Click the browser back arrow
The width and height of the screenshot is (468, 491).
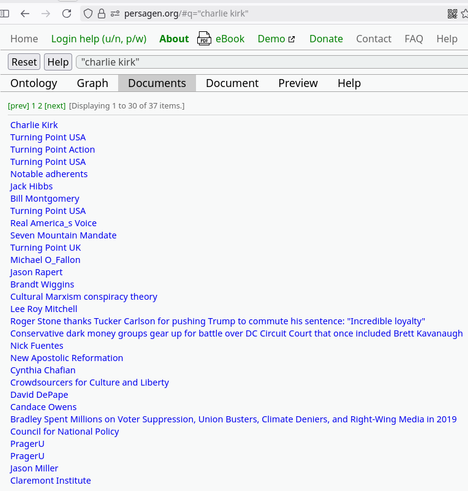[25, 14]
